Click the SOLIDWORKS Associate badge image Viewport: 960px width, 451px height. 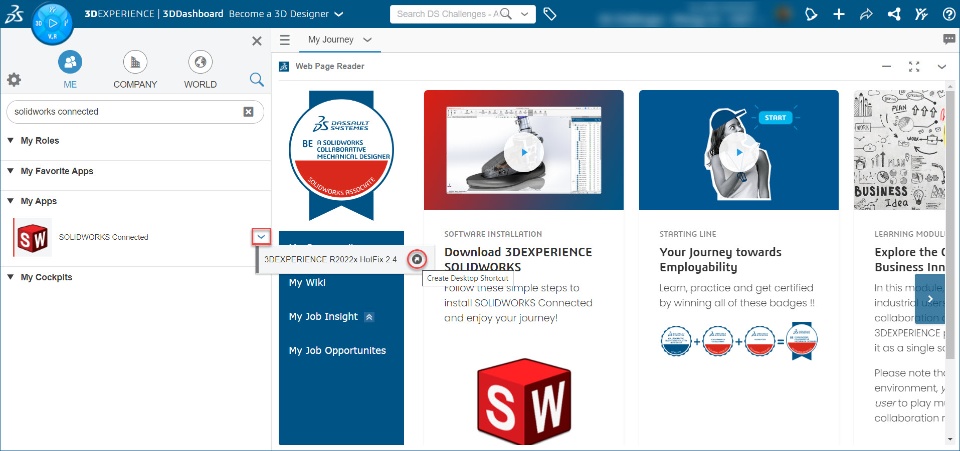pos(341,155)
